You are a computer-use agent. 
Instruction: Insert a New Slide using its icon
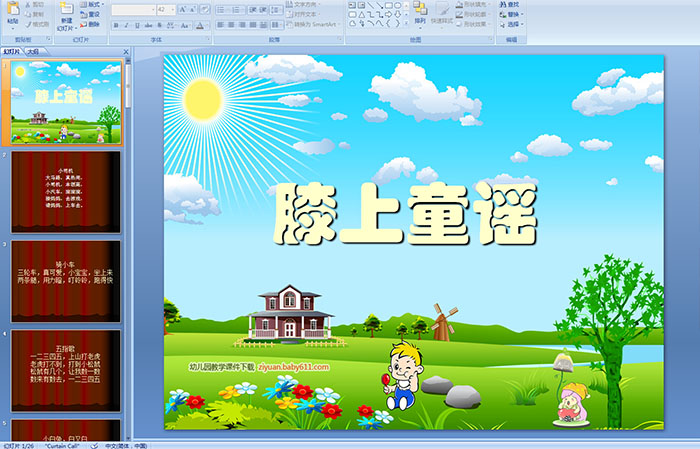click(x=67, y=8)
